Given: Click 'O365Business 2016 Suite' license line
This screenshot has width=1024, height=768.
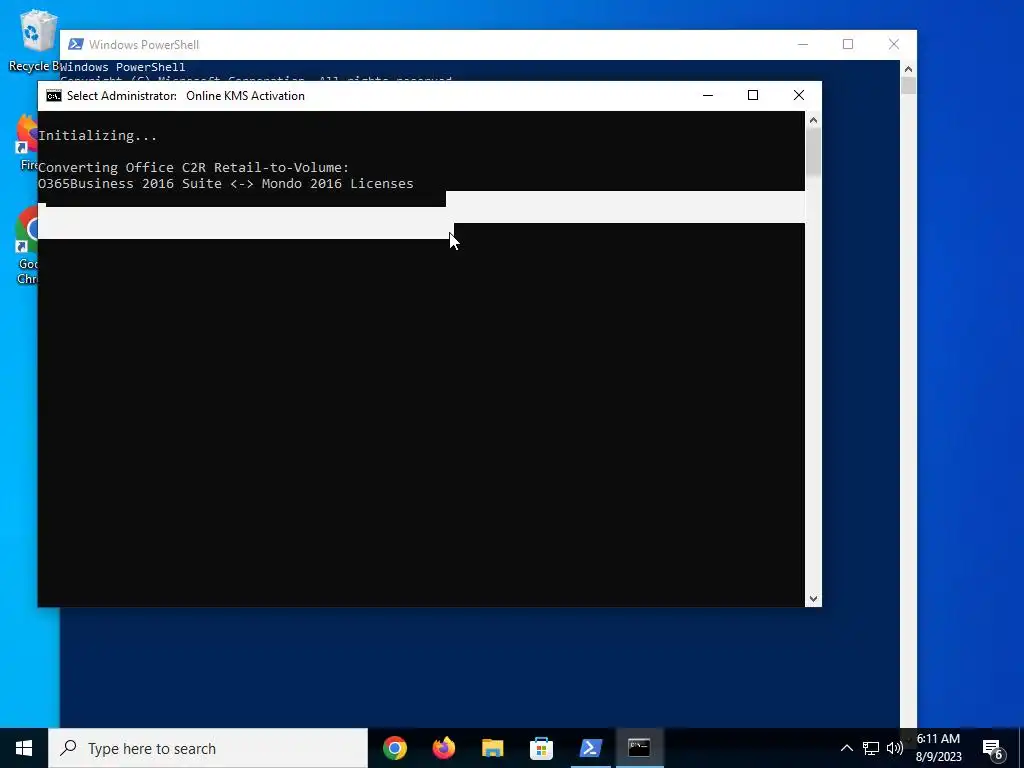Looking at the screenshot, I should coord(225,184).
